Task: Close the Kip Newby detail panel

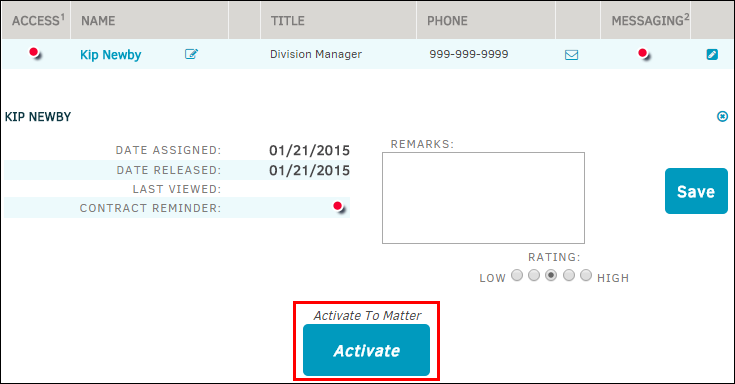Action: (x=722, y=116)
